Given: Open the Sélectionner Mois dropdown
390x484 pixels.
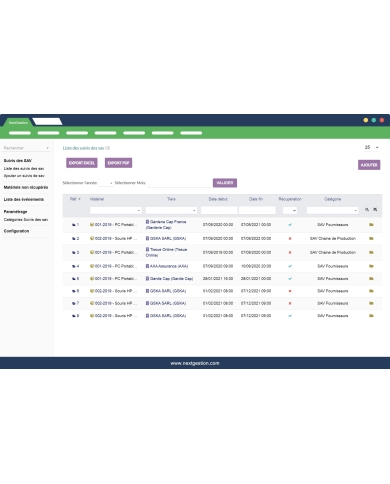Looking at the screenshot, I should pyautogui.click(x=179, y=183).
